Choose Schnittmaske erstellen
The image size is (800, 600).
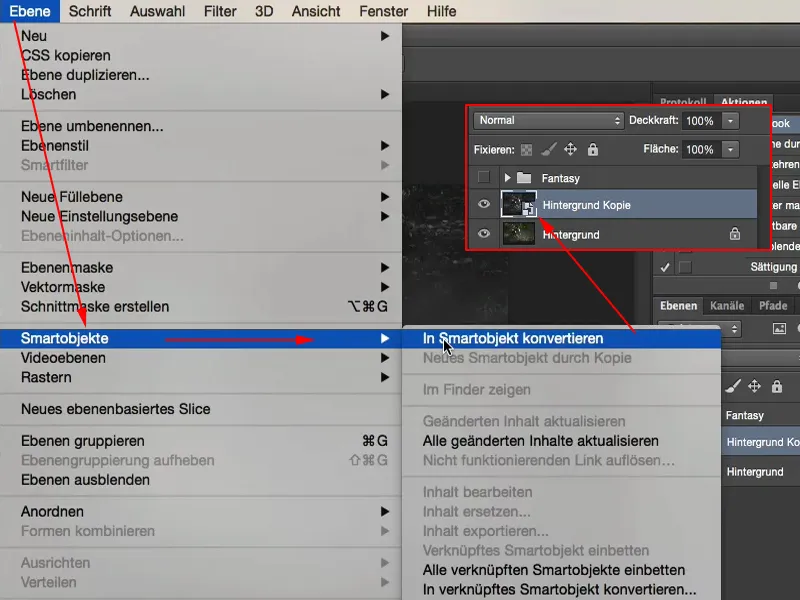[x=201, y=307]
